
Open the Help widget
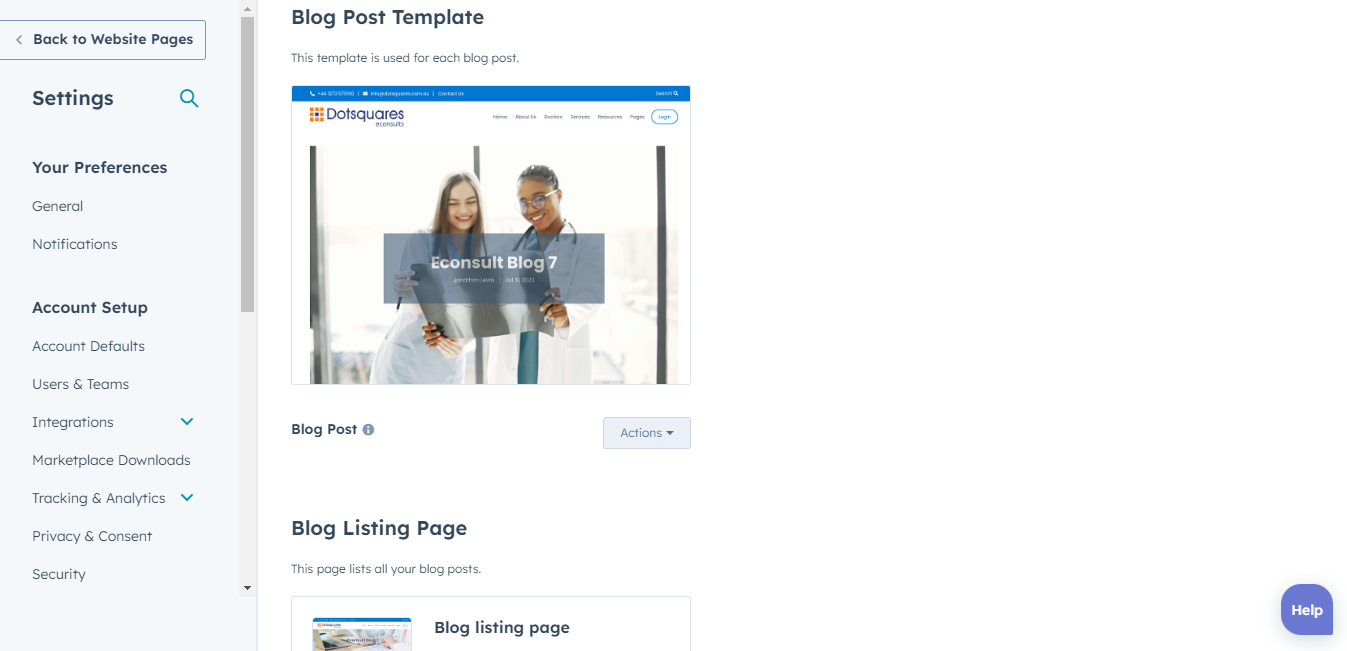[1307, 610]
